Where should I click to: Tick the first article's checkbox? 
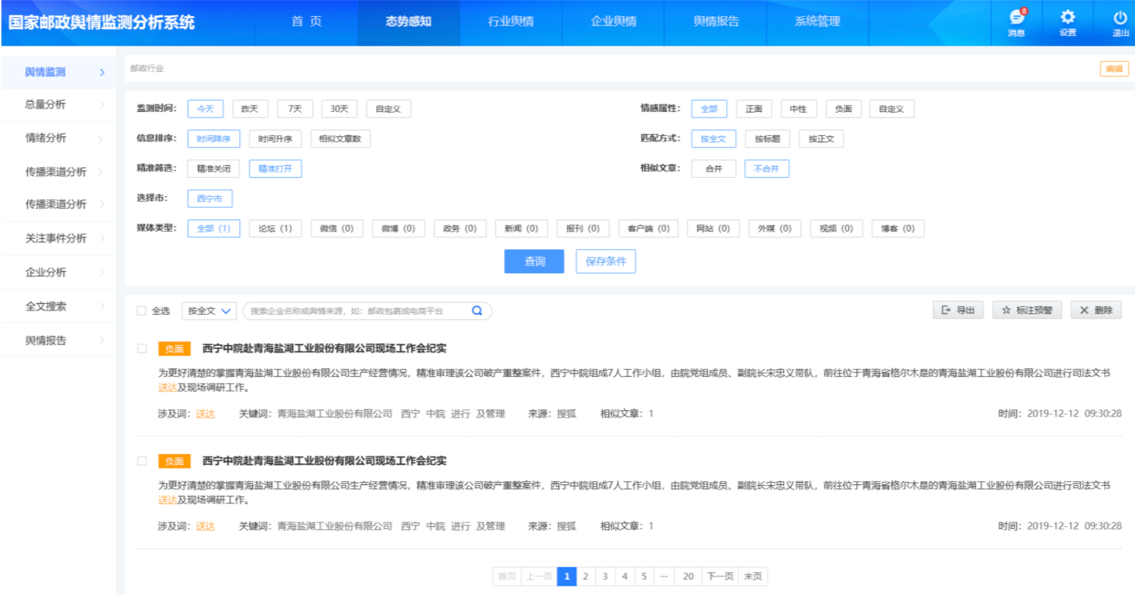141,349
